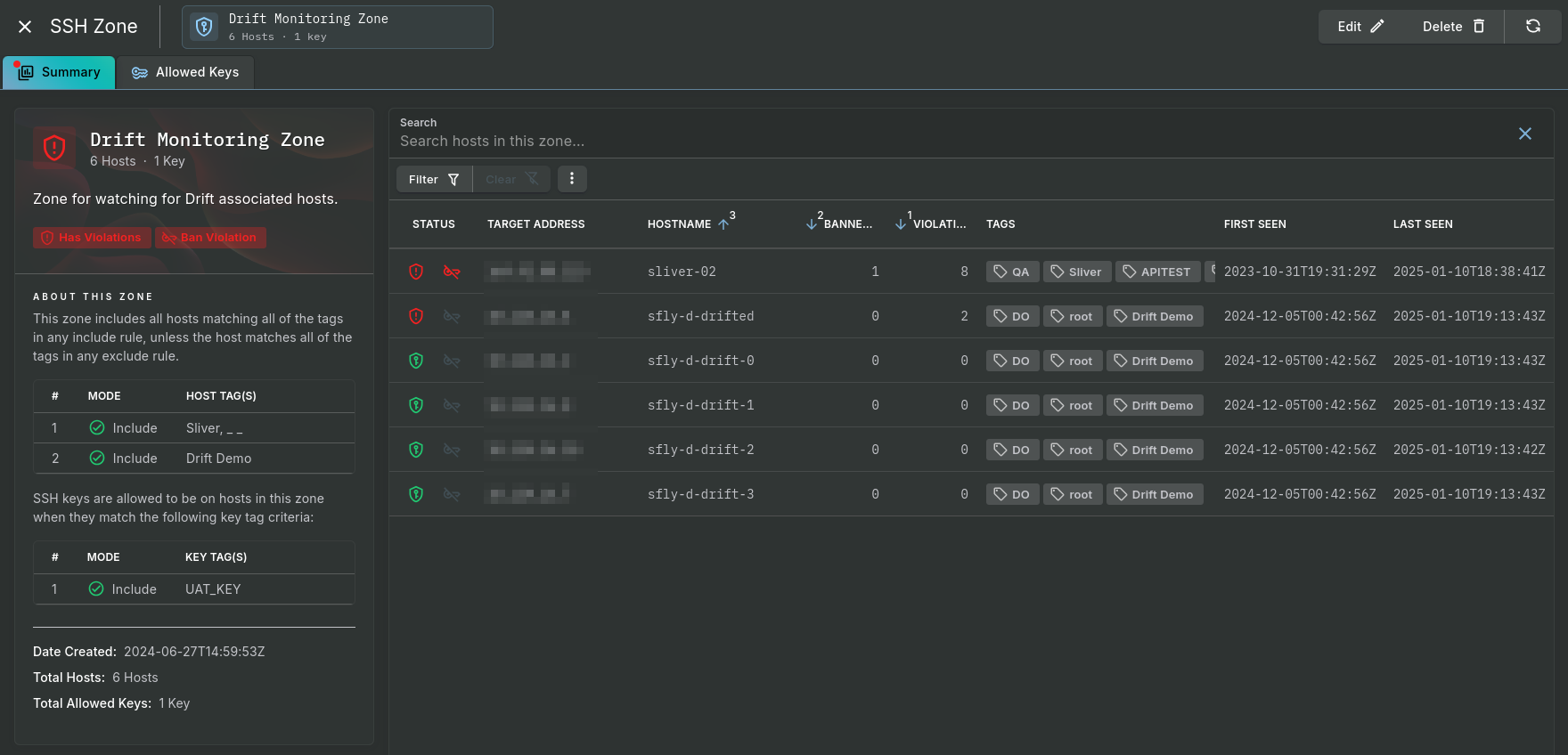
Task: Open the Filter button
Action: click(x=434, y=179)
